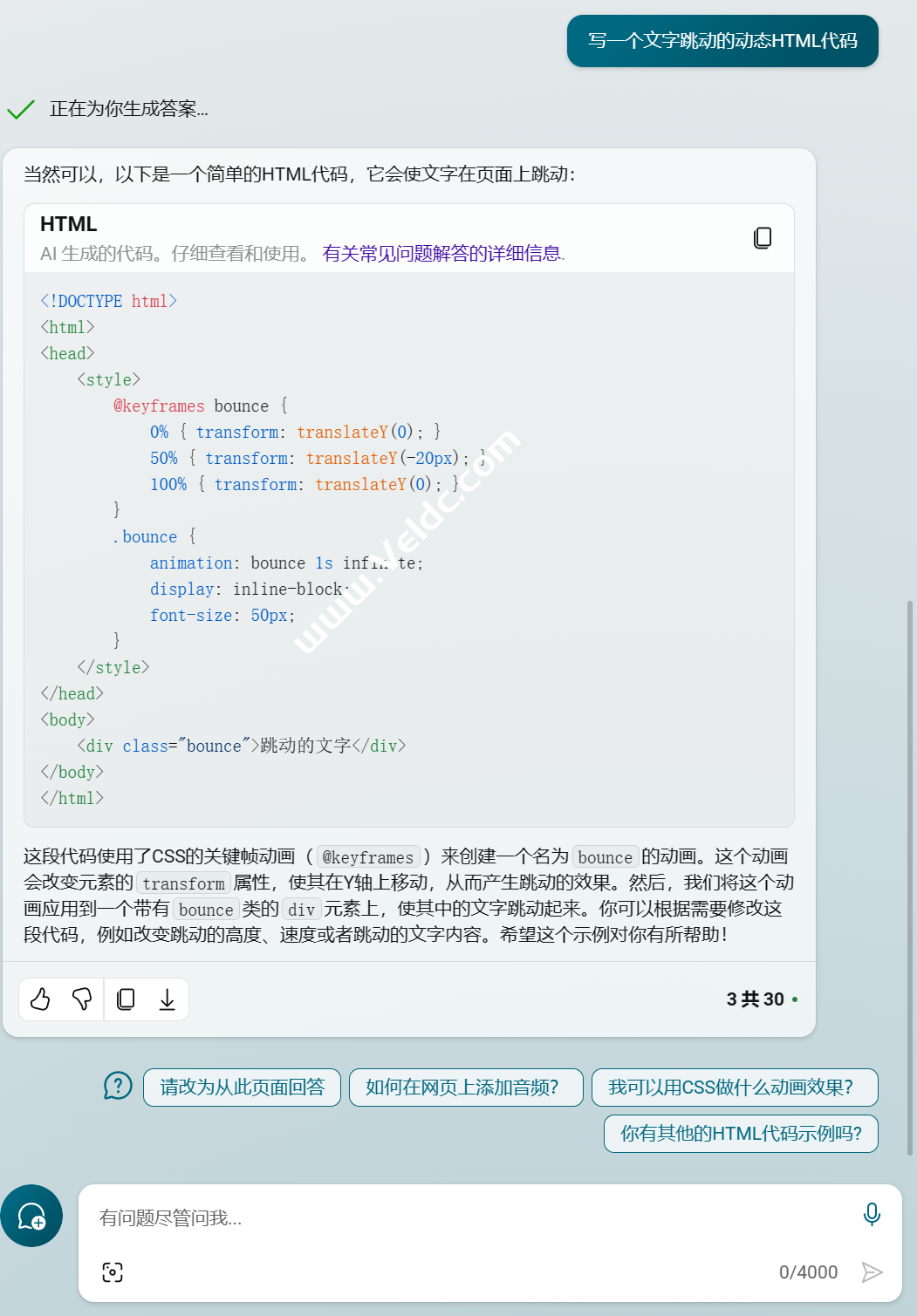The image size is (917, 1316).
Task: Click the vertical scrollbar on right
Action: tap(910, 872)
